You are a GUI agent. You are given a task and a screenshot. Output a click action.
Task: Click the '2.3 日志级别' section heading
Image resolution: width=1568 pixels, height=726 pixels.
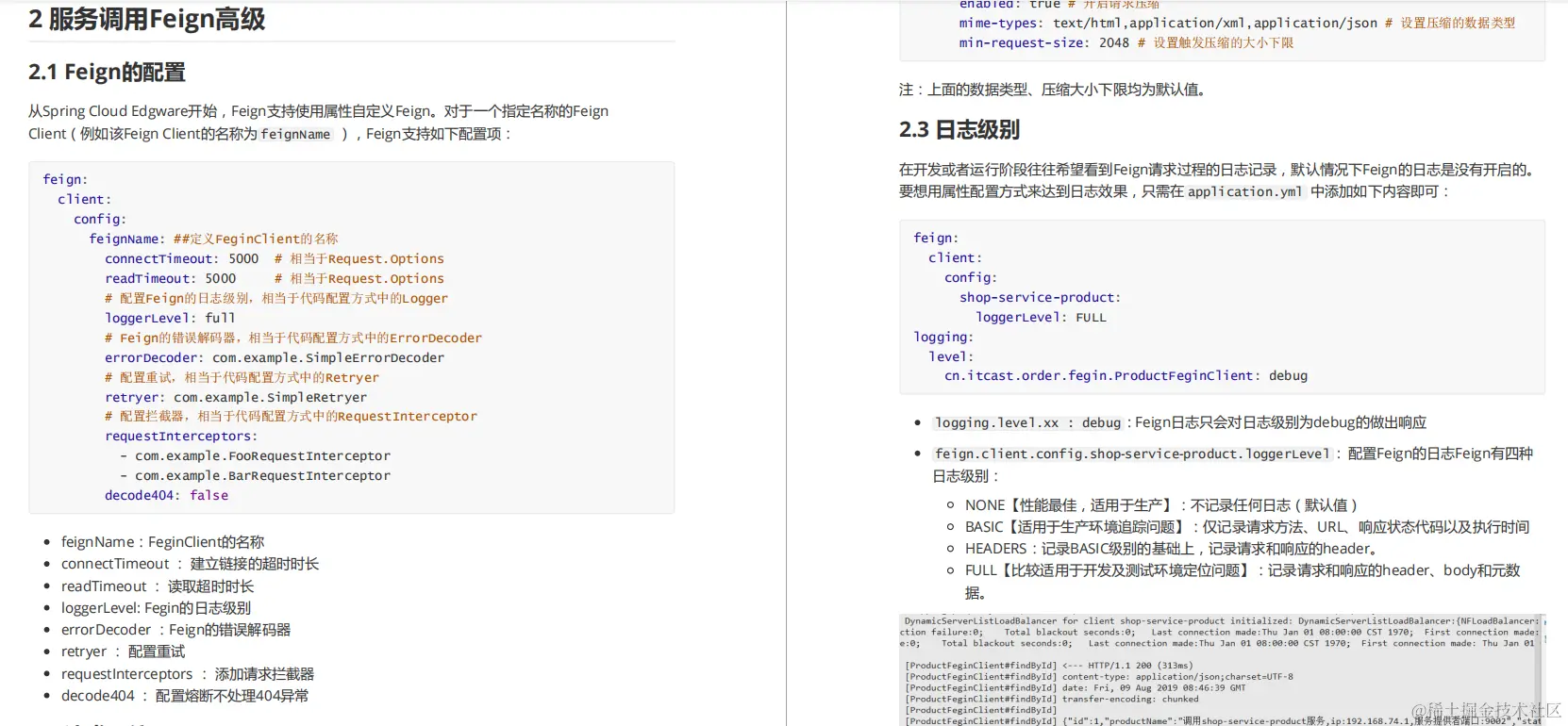[959, 129]
